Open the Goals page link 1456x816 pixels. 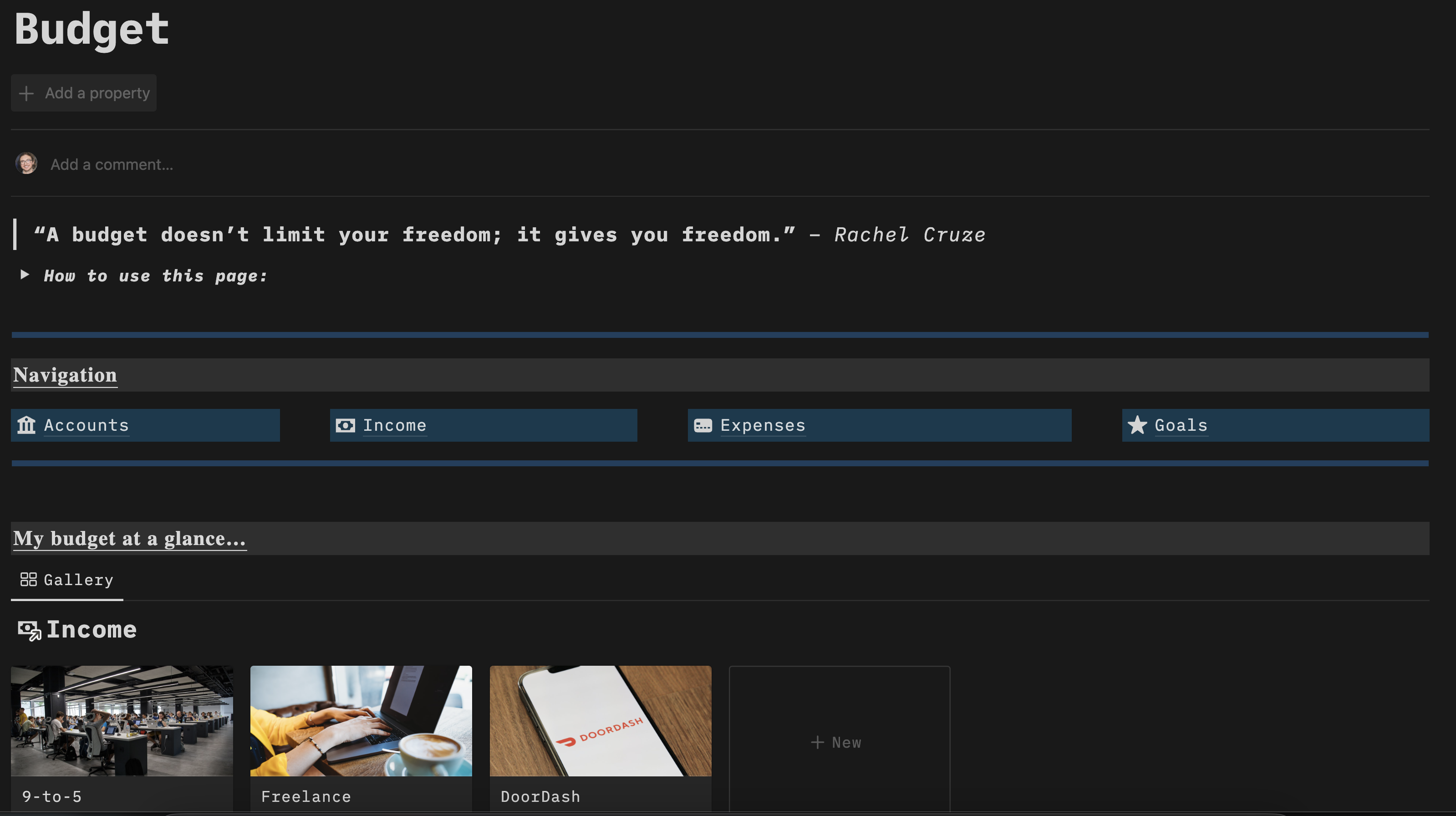click(1181, 425)
